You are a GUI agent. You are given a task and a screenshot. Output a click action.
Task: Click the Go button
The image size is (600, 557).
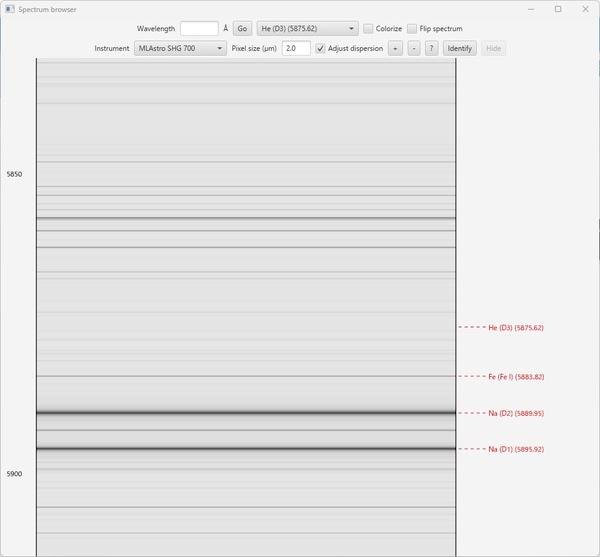[x=242, y=29]
